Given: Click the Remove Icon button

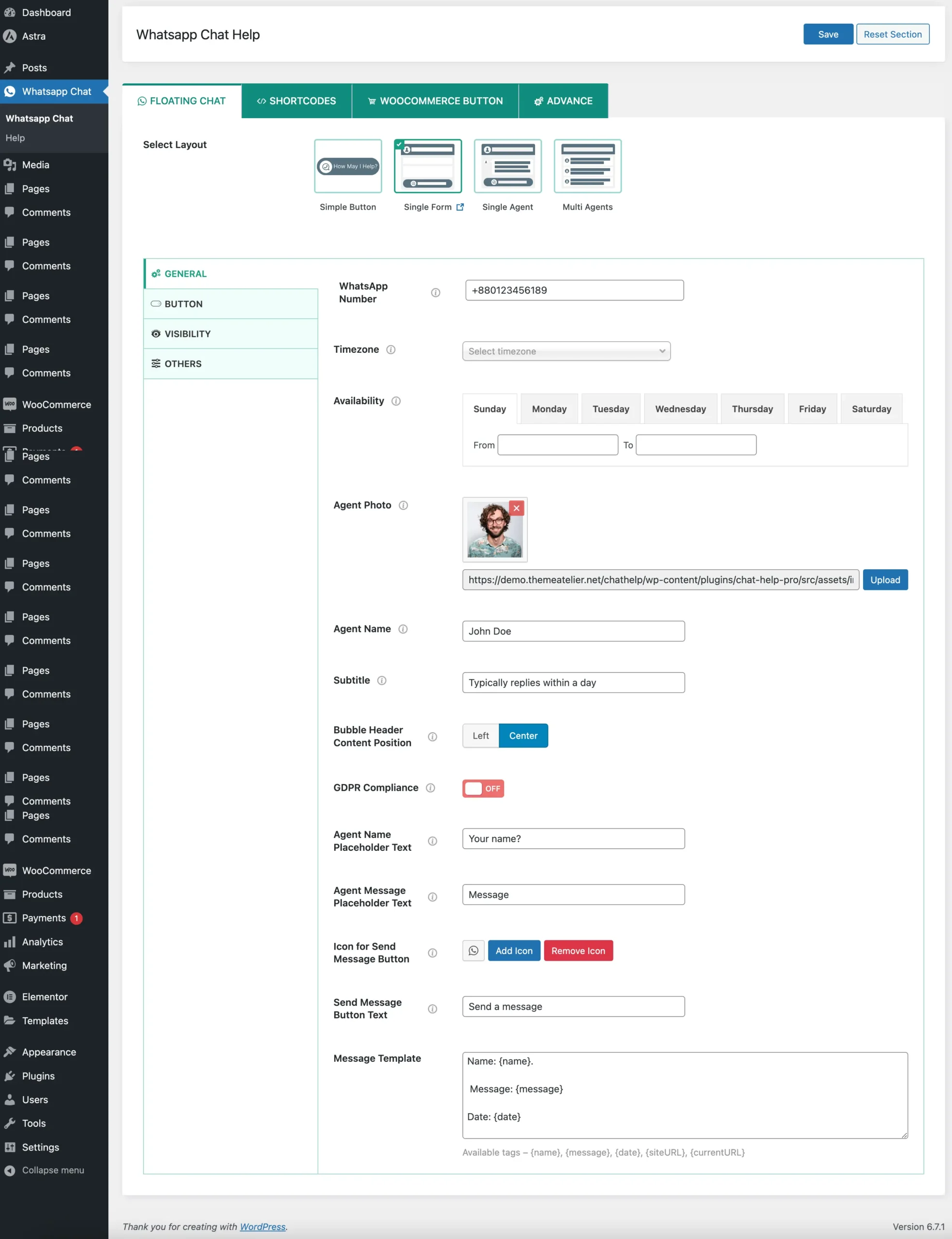Looking at the screenshot, I should pos(578,951).
